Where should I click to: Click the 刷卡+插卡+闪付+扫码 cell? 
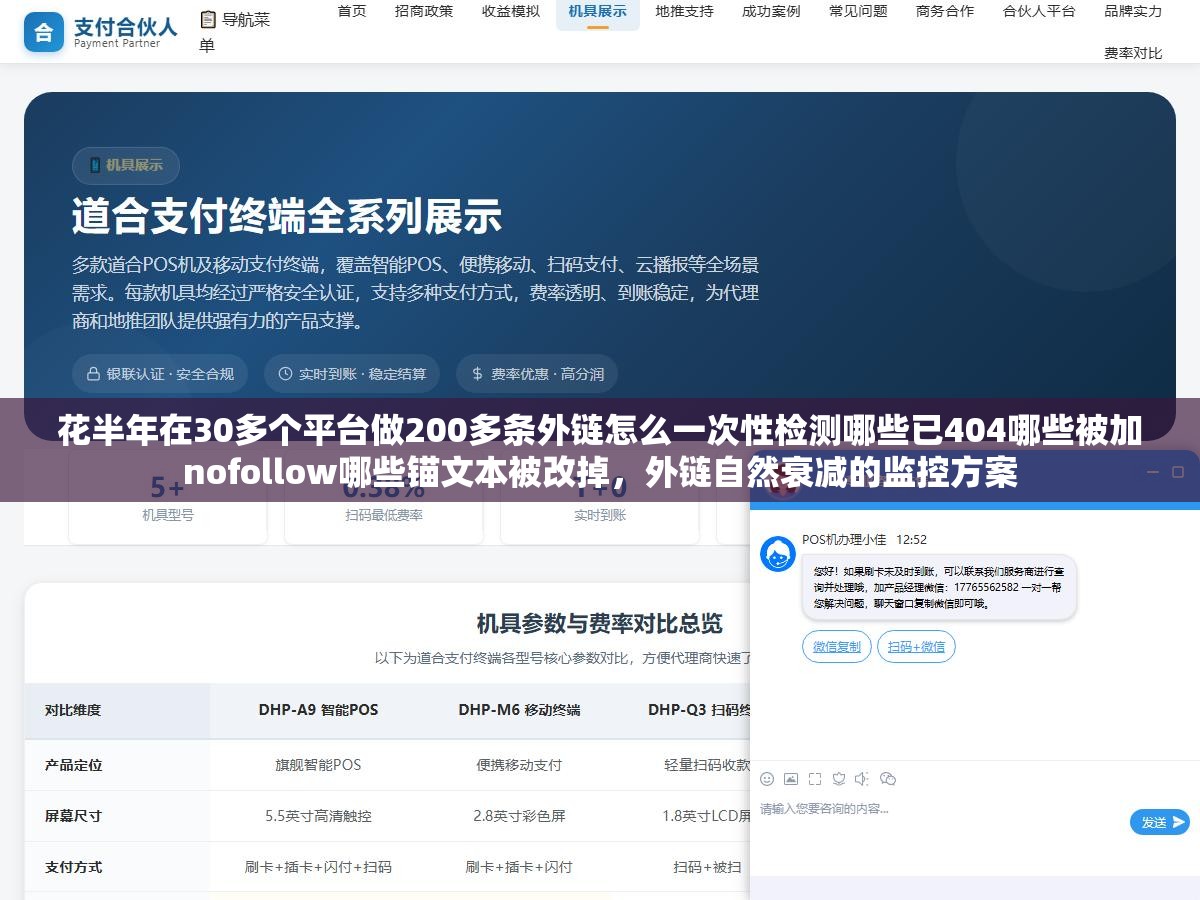tap(318, 867)
